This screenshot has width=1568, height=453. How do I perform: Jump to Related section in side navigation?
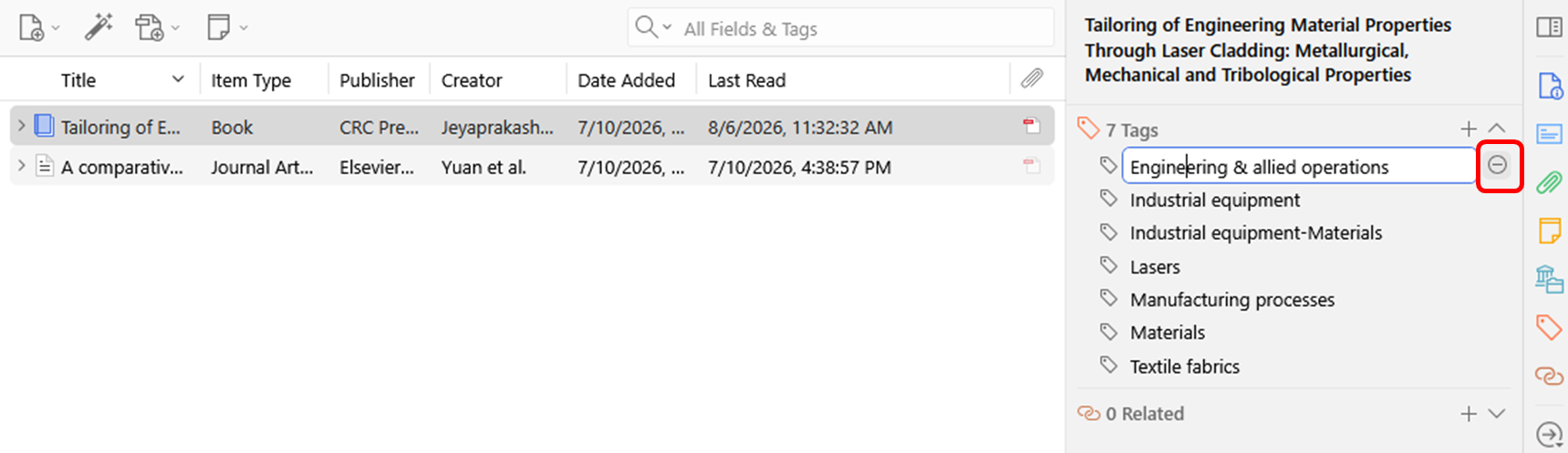[1549, 375]
